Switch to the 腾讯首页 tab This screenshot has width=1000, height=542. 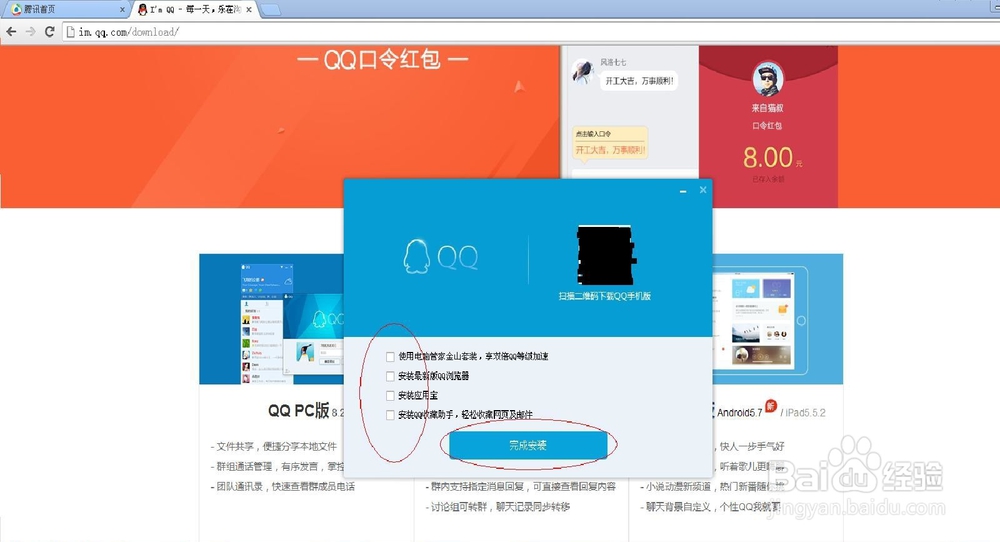[64, 10]
